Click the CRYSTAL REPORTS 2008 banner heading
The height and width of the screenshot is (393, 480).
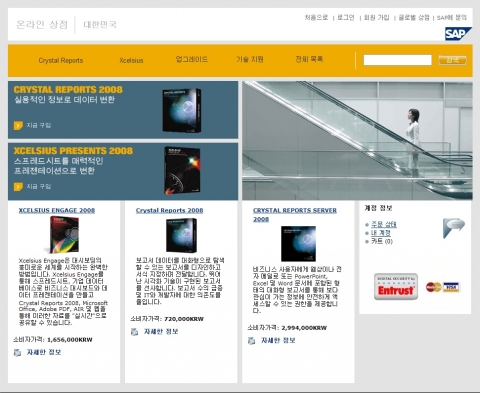pyautogui.click(x=68, y=90)
